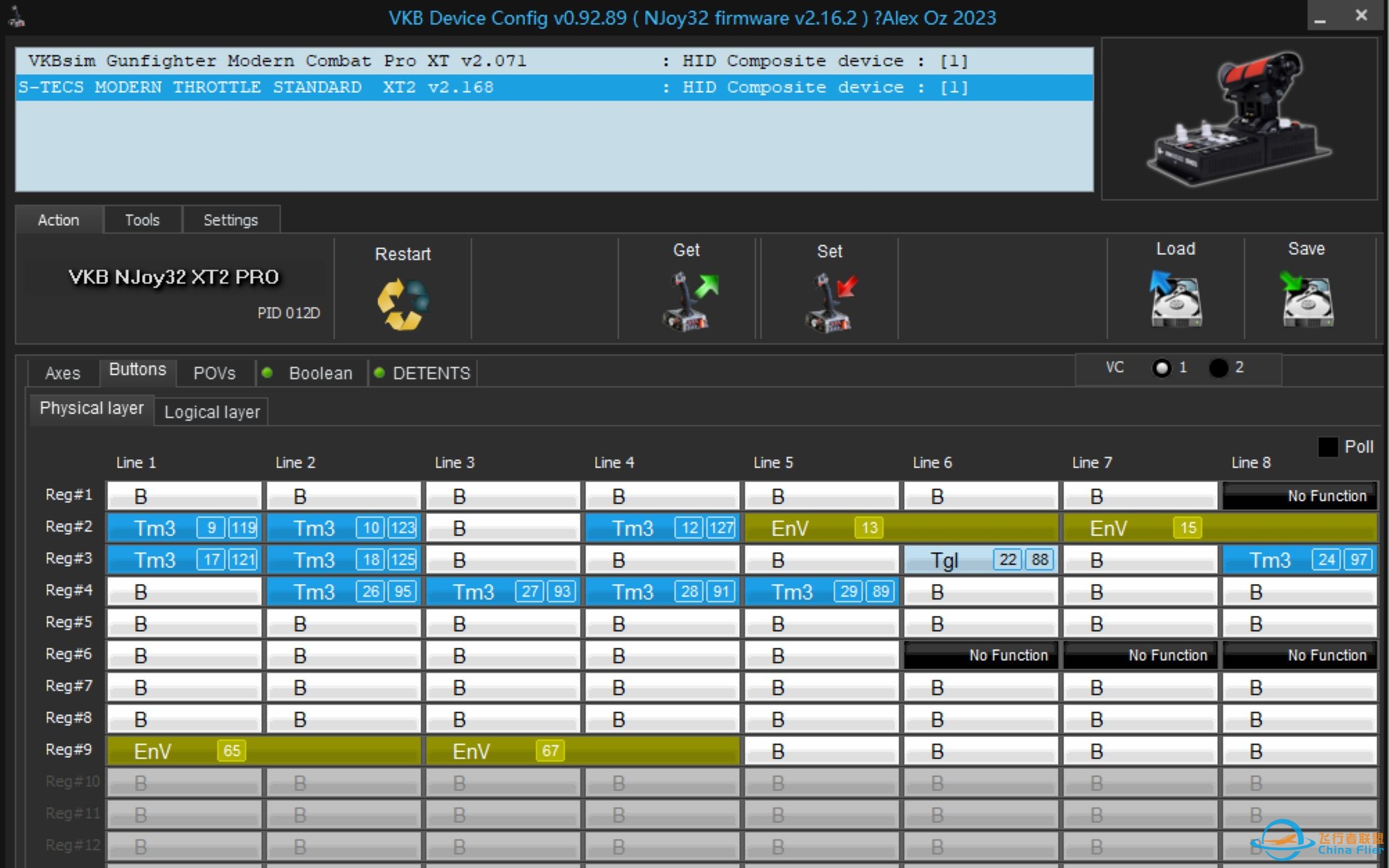Click the Restart recycle arrows icon
This screenshot has height=868, width=1389.
point(402,304)
